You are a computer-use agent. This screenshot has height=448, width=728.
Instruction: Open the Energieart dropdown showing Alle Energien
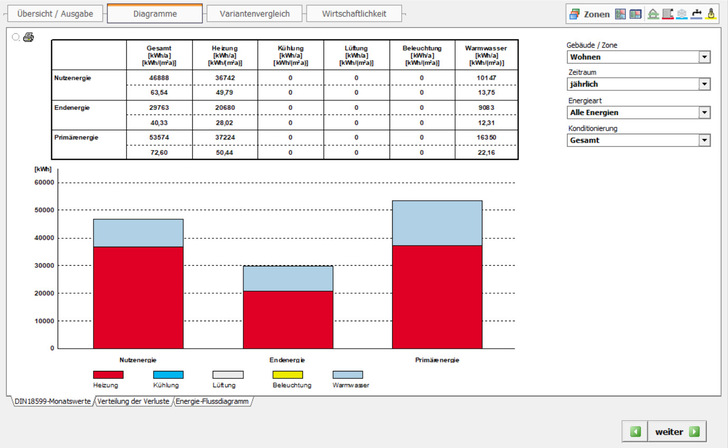click(638, 112)
